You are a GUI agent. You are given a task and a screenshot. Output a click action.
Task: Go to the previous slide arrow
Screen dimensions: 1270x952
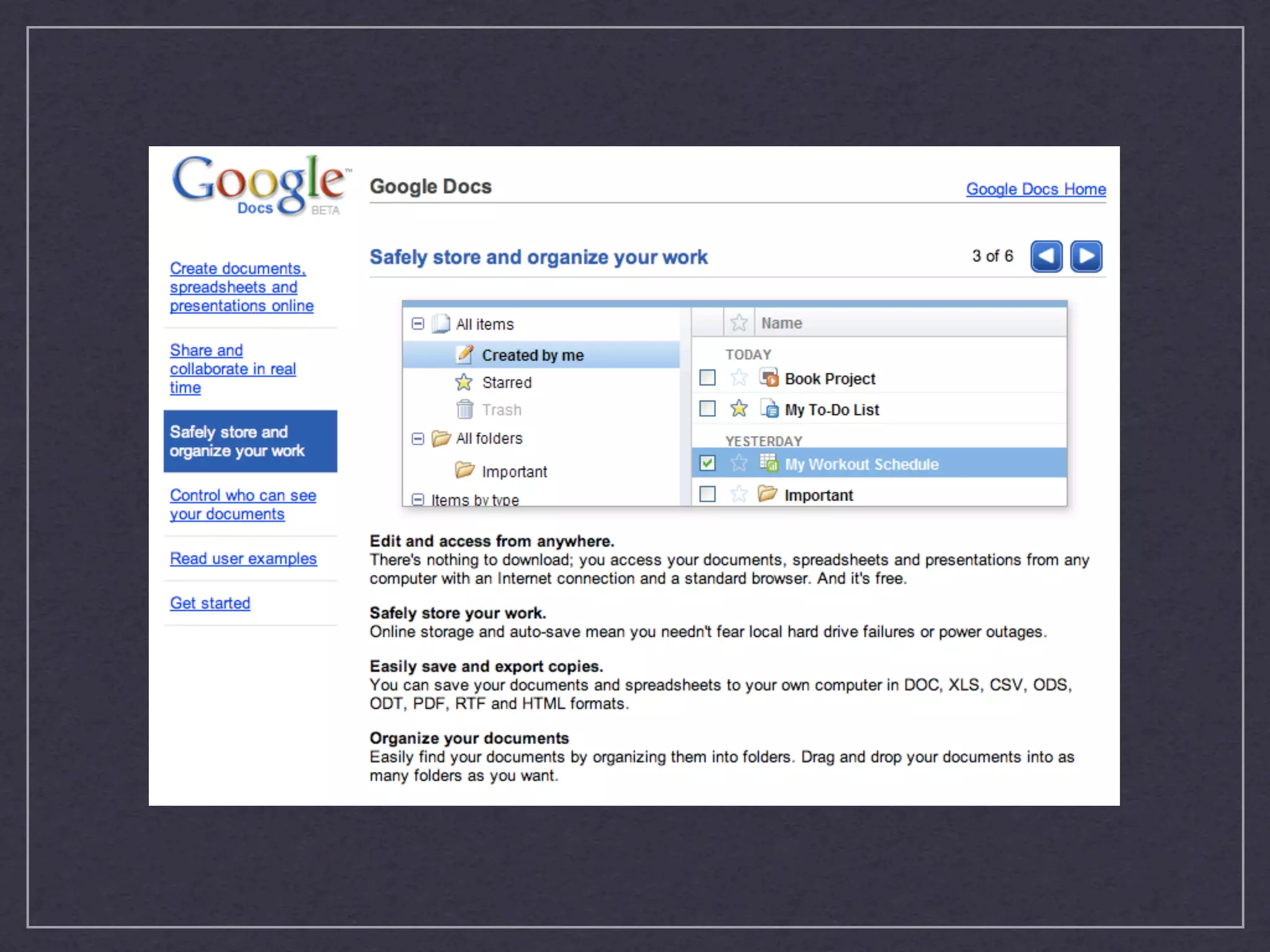(x=1046, y=257)
